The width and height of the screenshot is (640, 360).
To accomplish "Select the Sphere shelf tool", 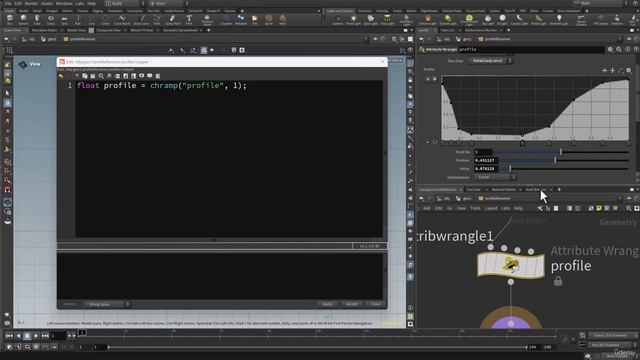I will click(23, 19).
